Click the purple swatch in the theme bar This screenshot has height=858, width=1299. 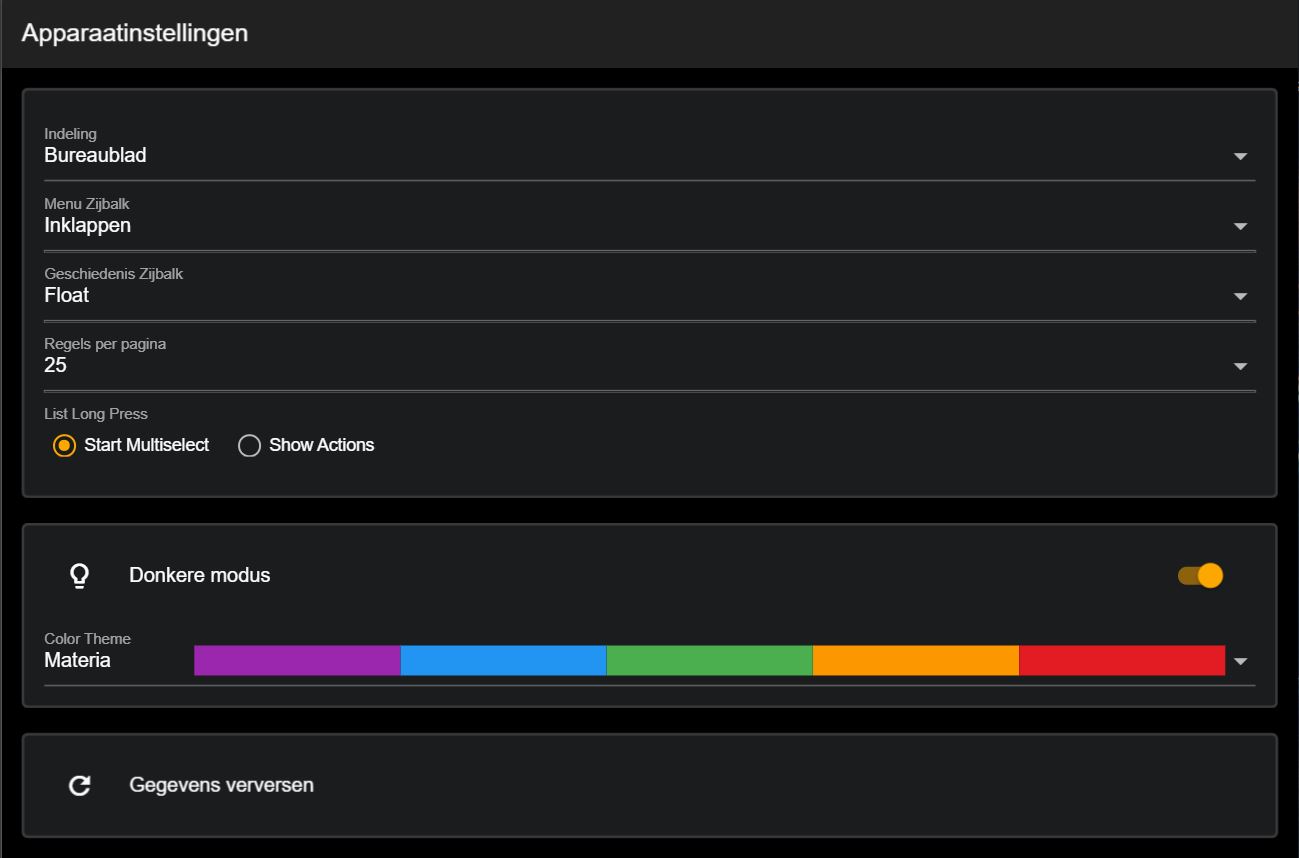point(296,661)
